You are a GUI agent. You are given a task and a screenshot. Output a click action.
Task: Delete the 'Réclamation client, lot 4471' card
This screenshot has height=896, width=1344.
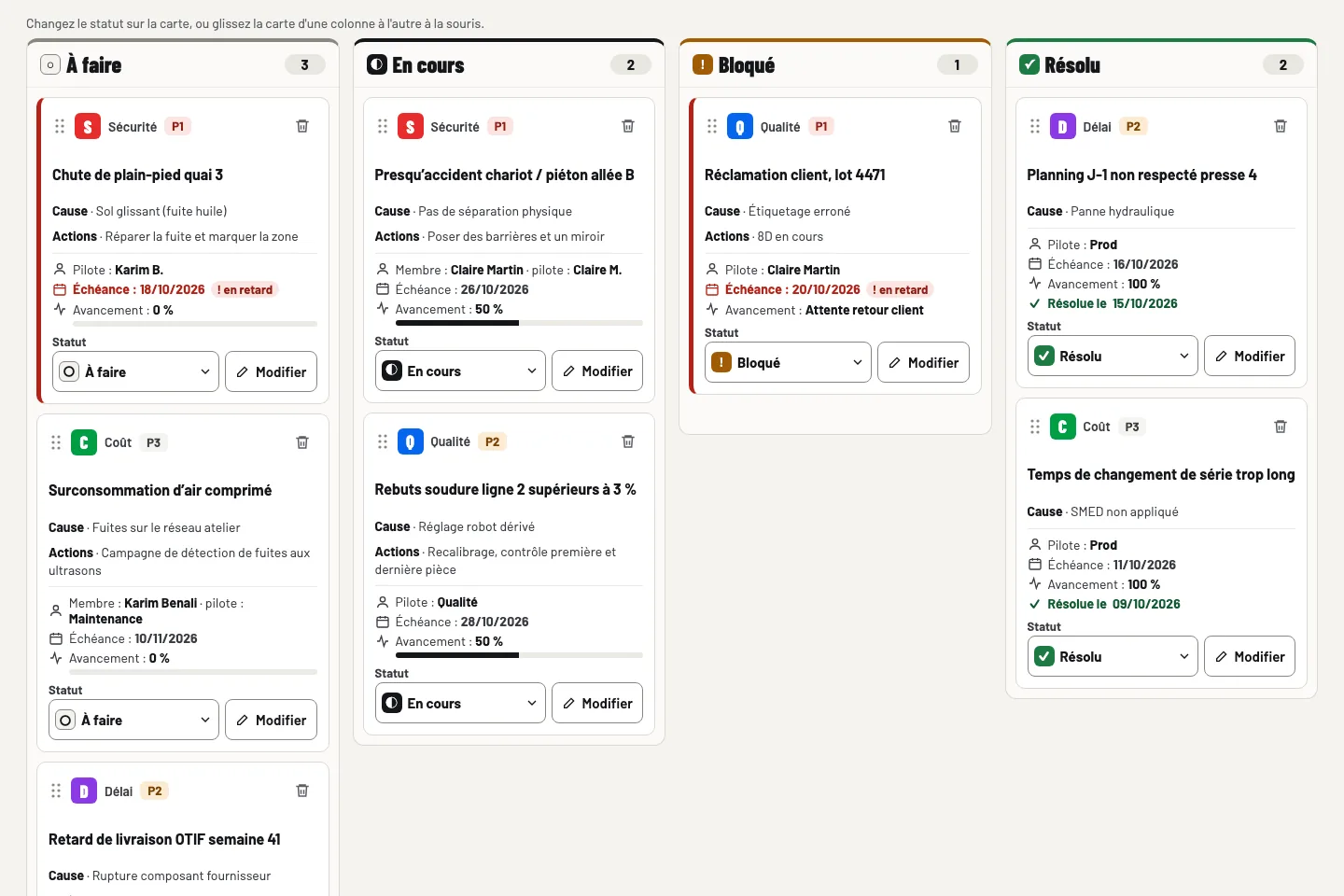(955, 126)
